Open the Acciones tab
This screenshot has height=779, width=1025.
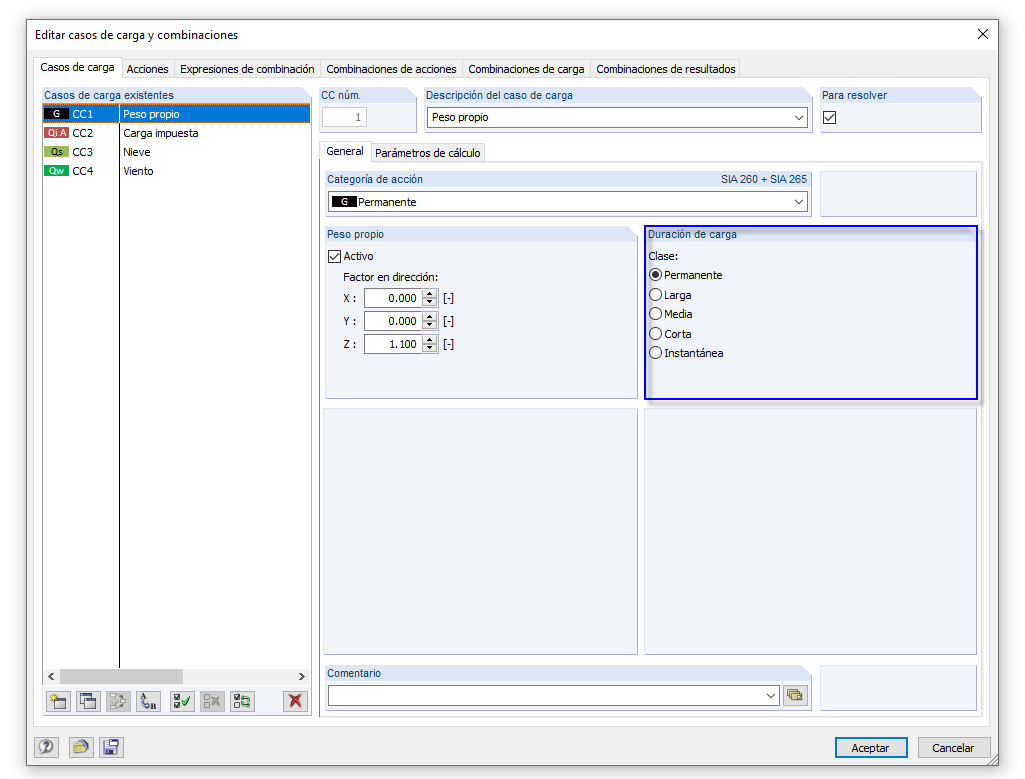[147, 69]
